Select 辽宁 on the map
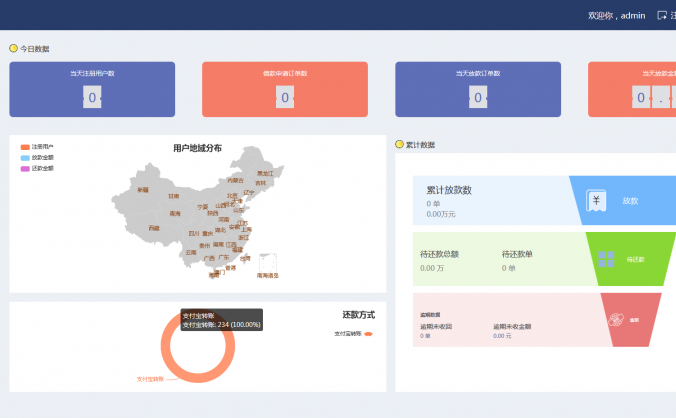The width and height of the screenshot is (676, 418). click(249, 192)
